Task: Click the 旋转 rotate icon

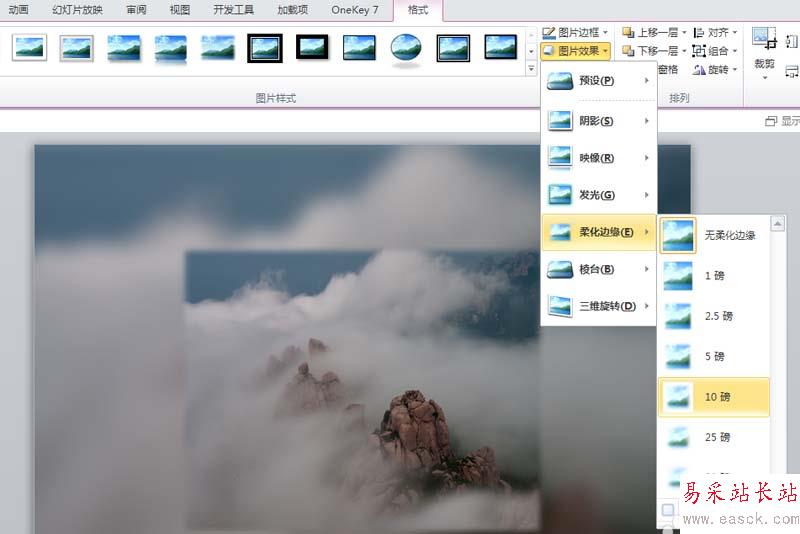Action: click(698, 70)
